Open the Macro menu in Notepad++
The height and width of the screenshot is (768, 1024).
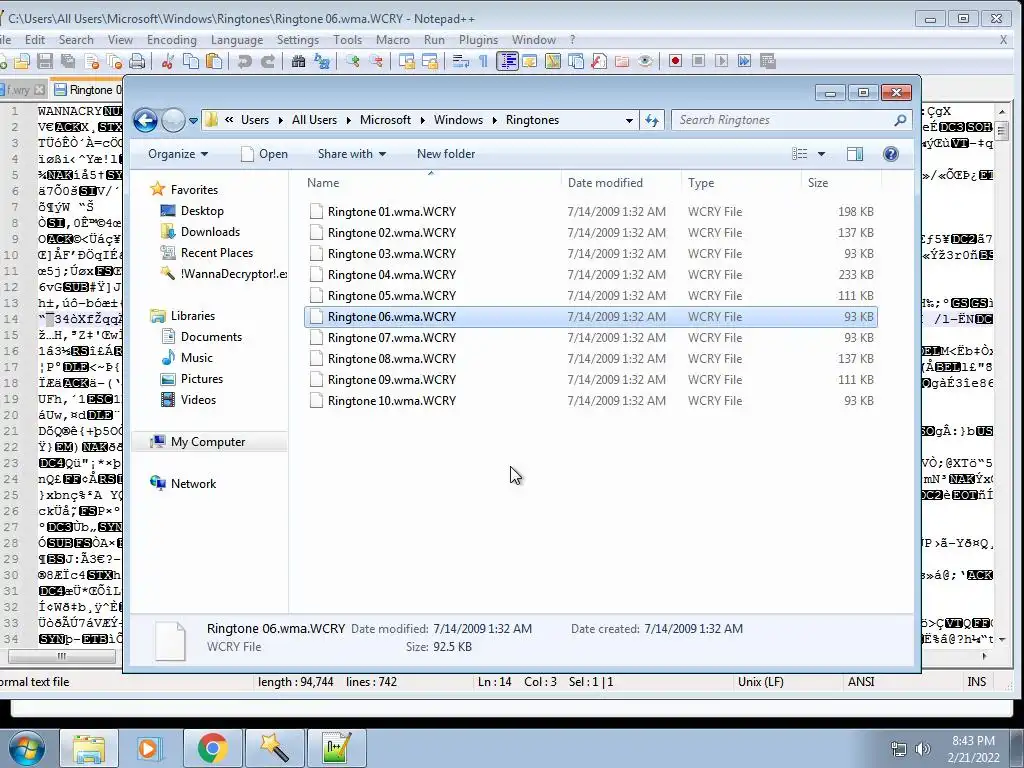click(393, 40)
